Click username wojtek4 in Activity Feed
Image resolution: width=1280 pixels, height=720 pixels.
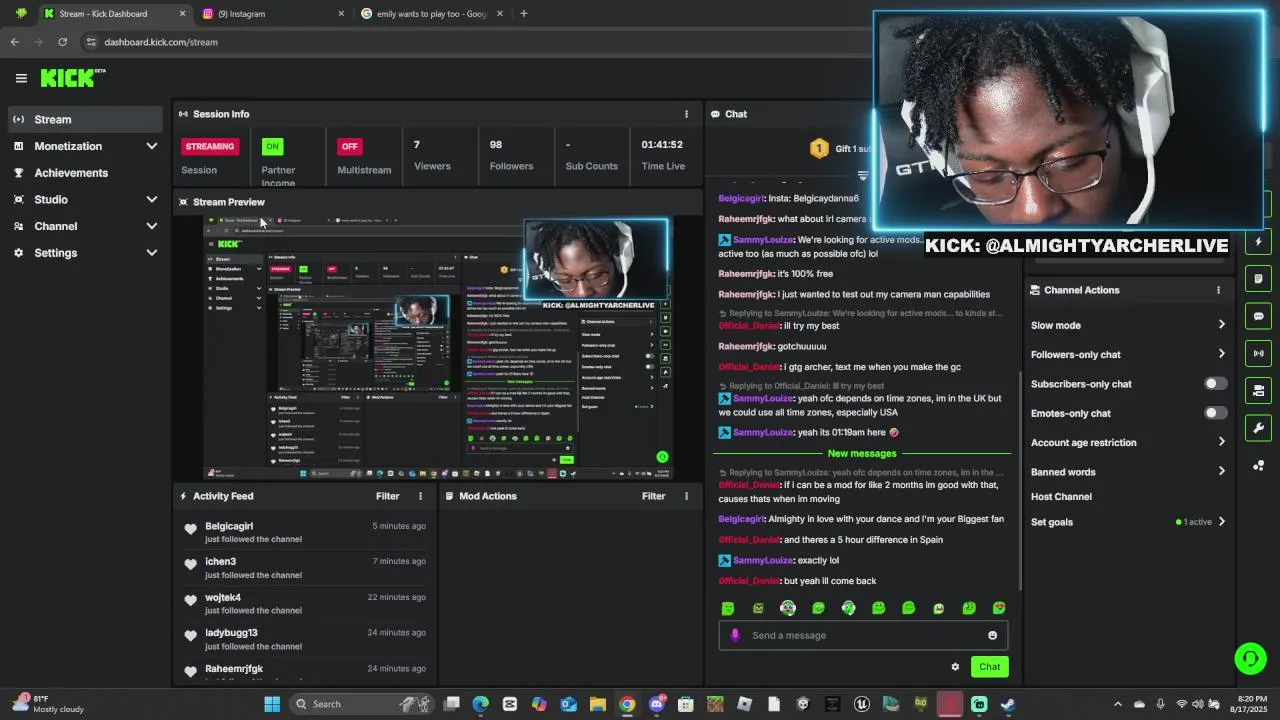click(223, 598)
